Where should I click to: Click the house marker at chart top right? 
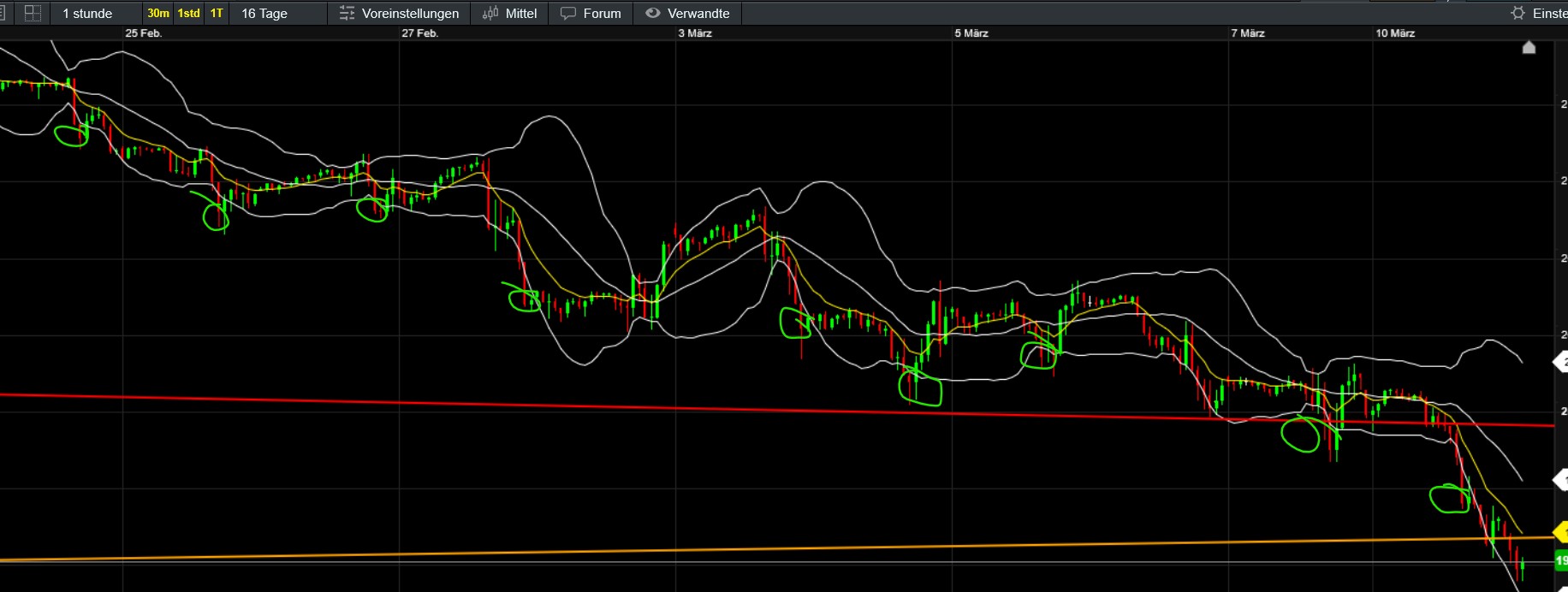point(1529,48)
